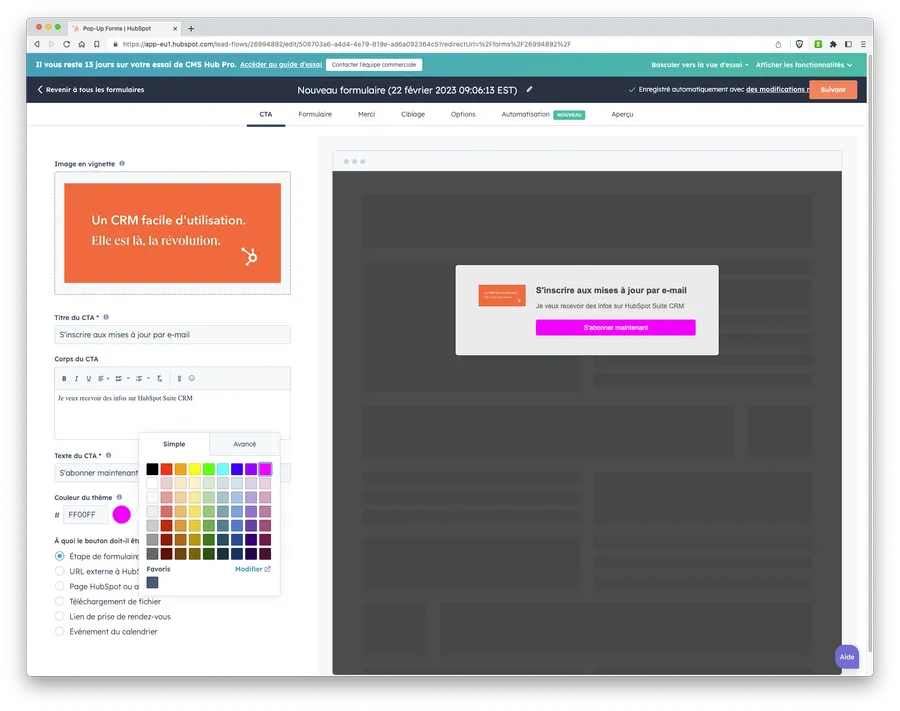Toggle italic formatting in Corps du CTA

pyautogui.click(x=76, y=379)
